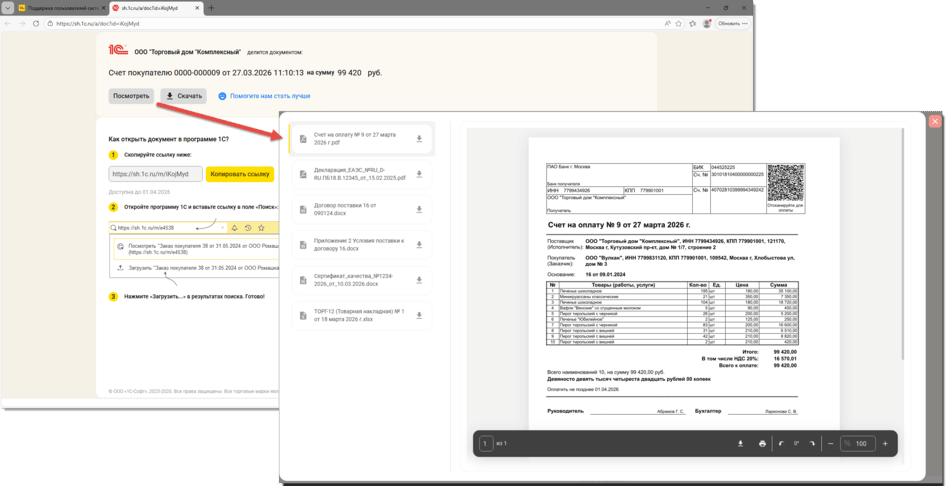Screen dimensions: 950x486
Task: Close the document preview overlay
Action: click(935, 121)
